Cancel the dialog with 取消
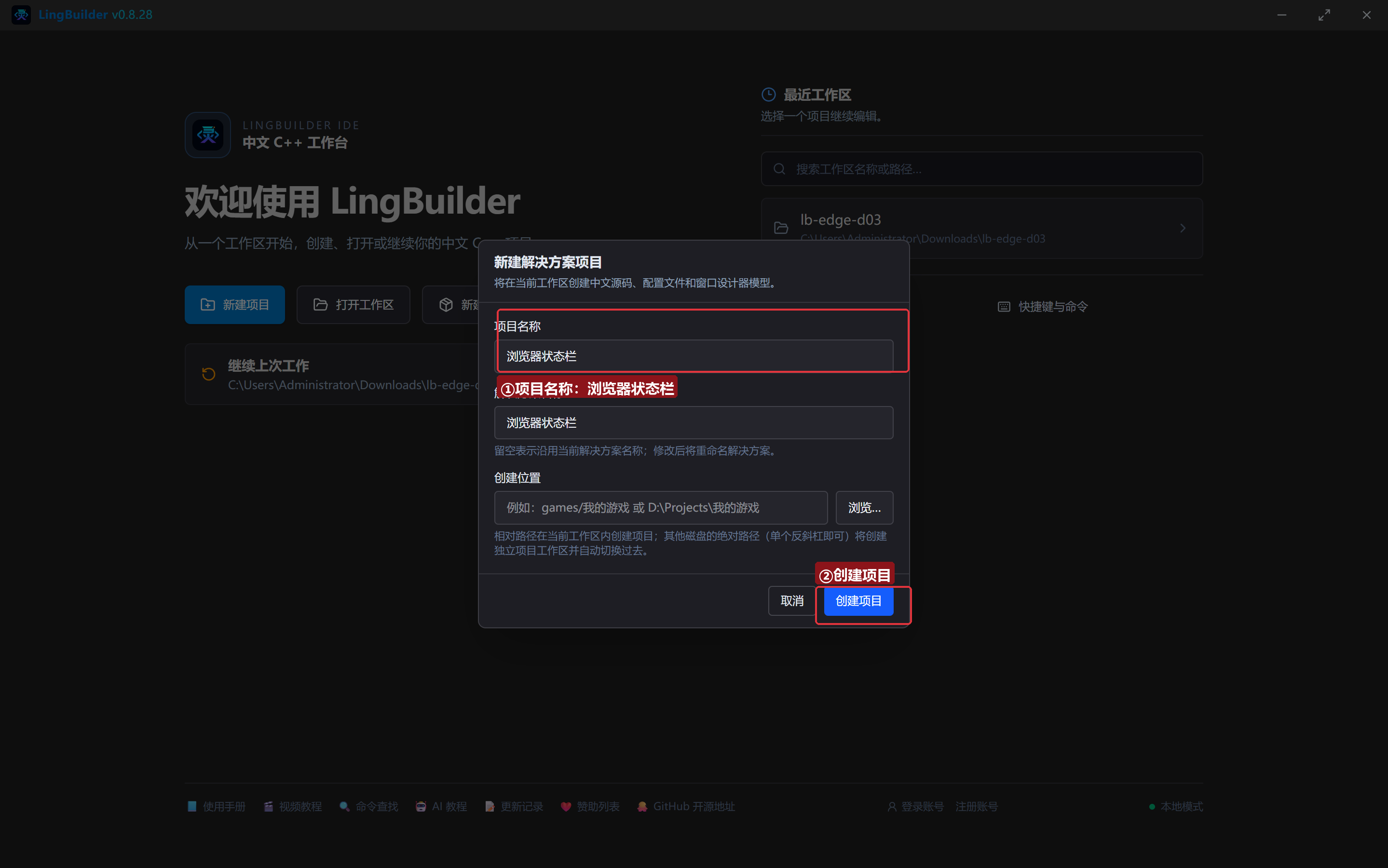Image resolution: width=1388 pixels, height=868 pixels. coord(791,601)
